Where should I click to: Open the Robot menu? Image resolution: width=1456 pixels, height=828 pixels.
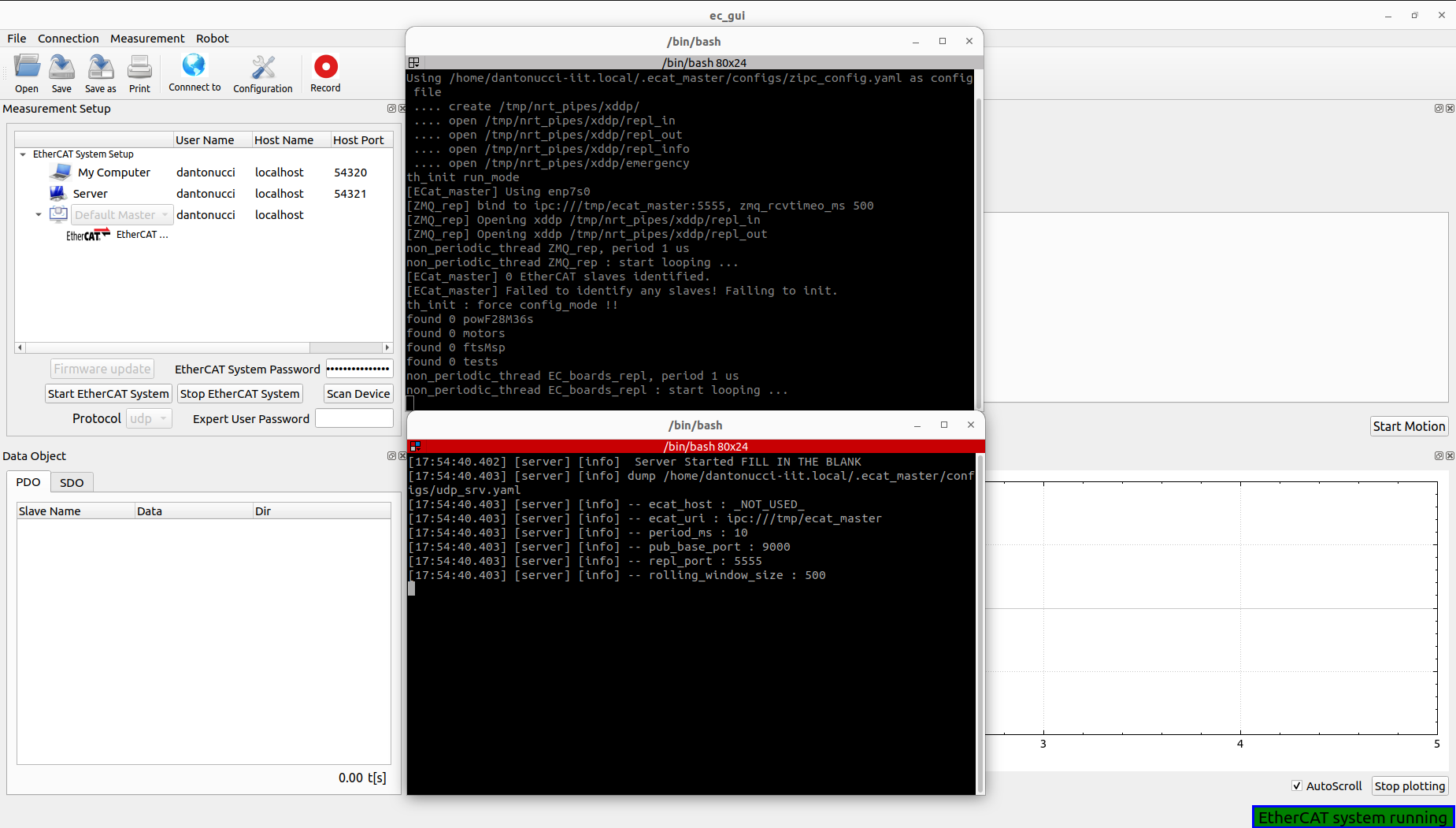tap(213, 38)
